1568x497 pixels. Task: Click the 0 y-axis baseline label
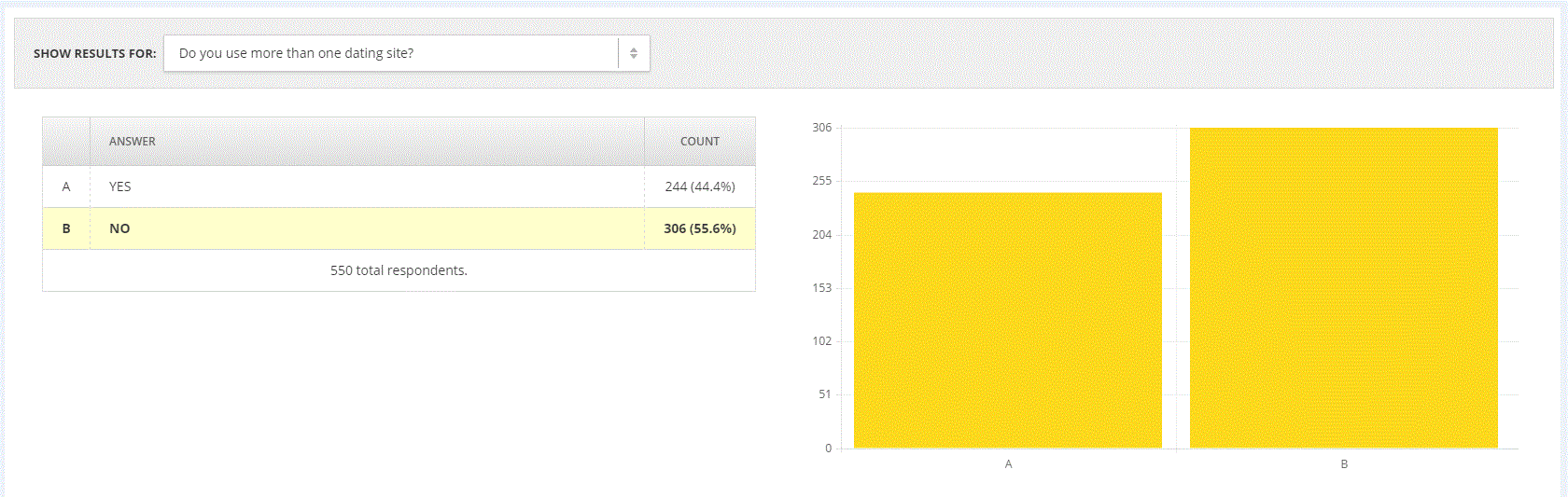tap(828, 449)
